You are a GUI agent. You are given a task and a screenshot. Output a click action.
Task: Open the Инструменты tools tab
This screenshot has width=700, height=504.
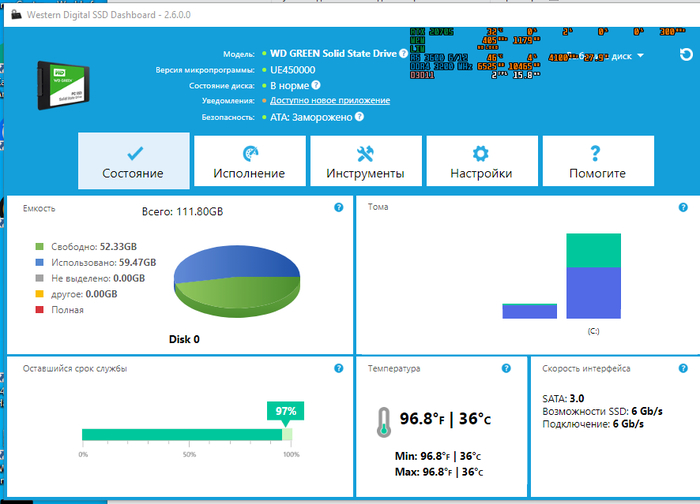(x=365, y=161)
